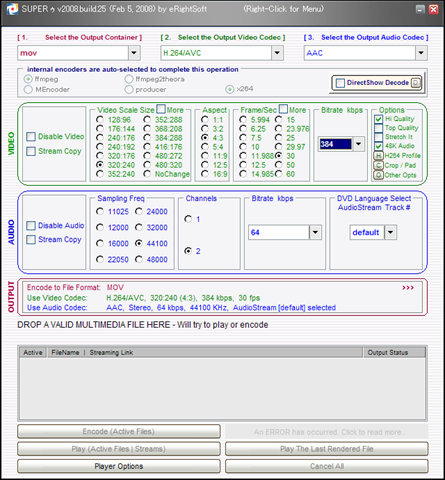This screenshot has width=445, height=480.
Task: Click the Cancel All button
Action: pyautogui.click(x=327, y=466)
